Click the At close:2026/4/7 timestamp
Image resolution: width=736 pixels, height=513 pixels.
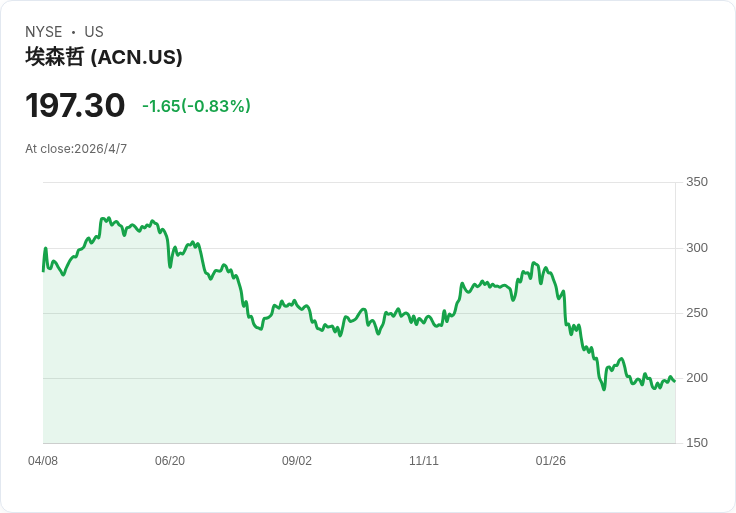point(76,149)
